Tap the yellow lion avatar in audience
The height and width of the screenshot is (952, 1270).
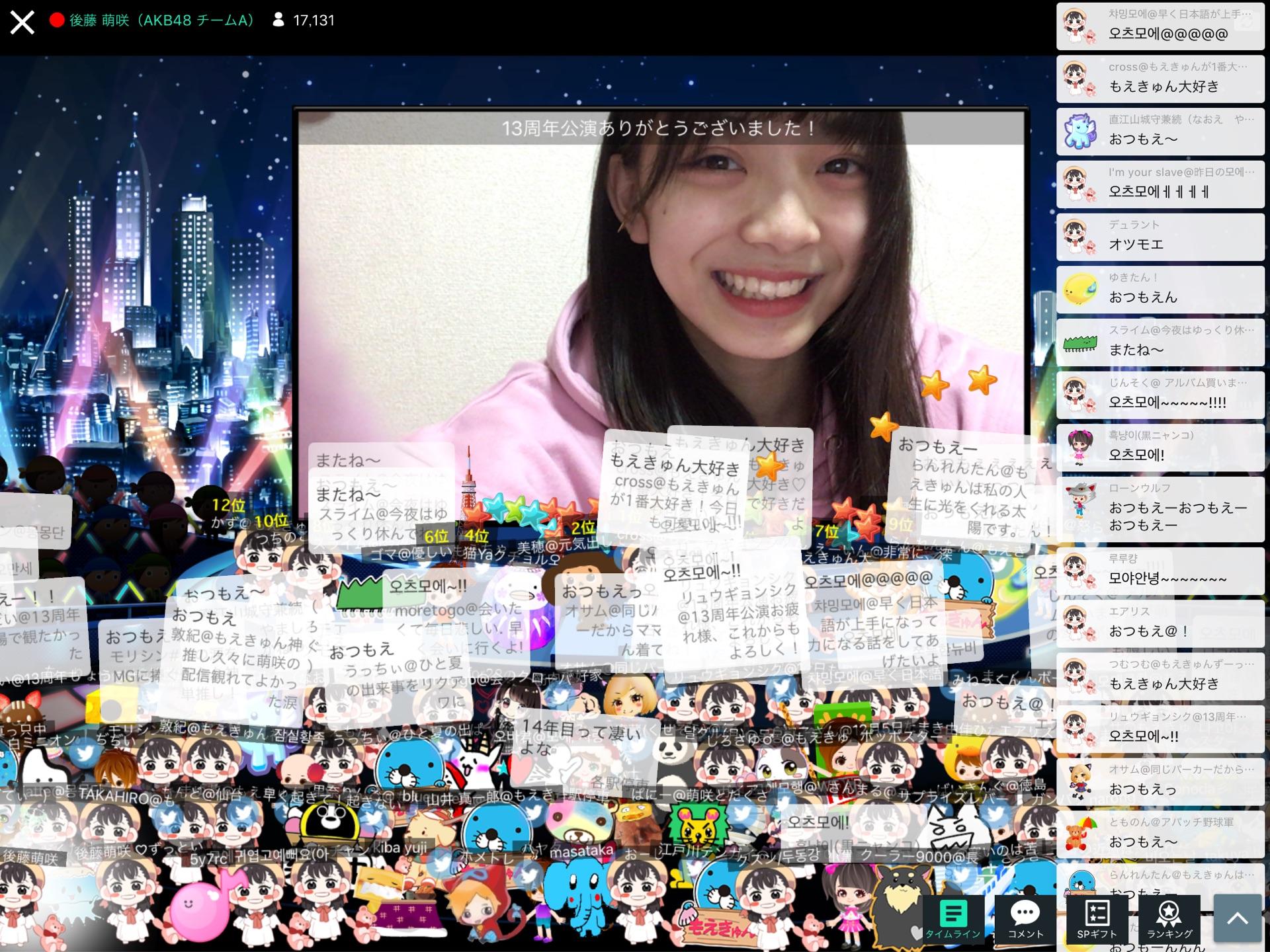[698, 827]
